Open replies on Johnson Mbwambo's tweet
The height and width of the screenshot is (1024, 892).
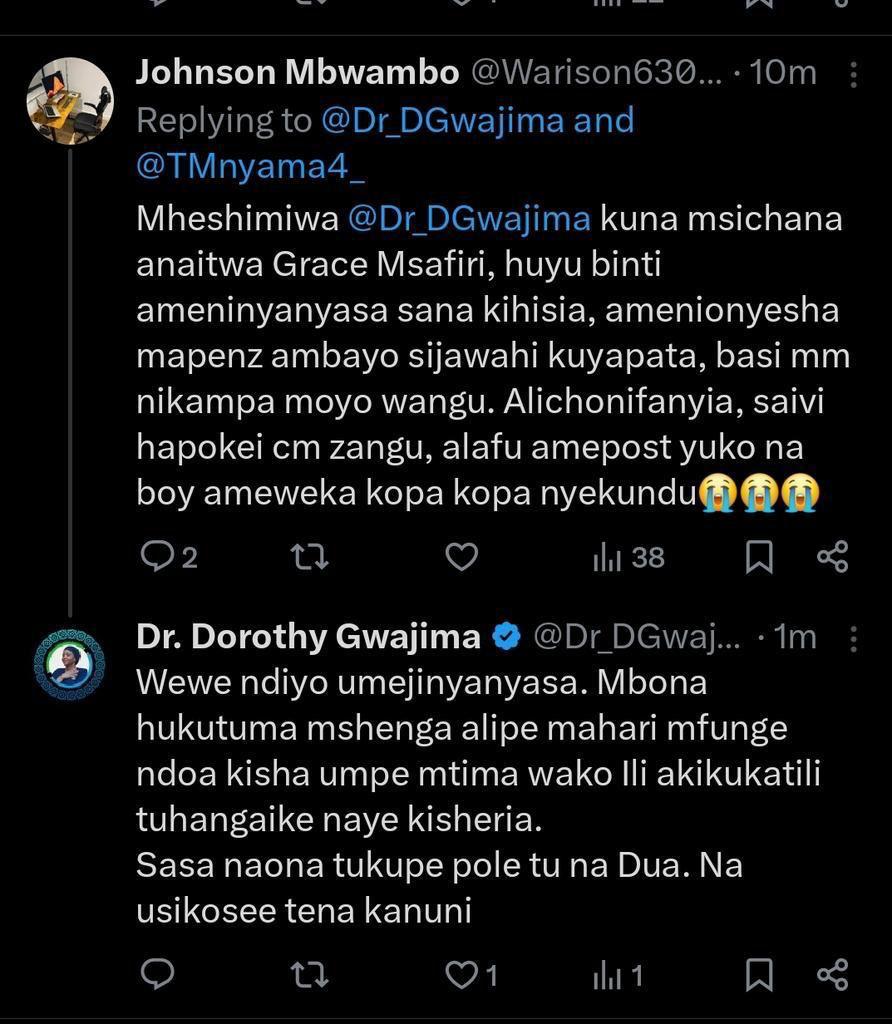(x=168, y=557)
